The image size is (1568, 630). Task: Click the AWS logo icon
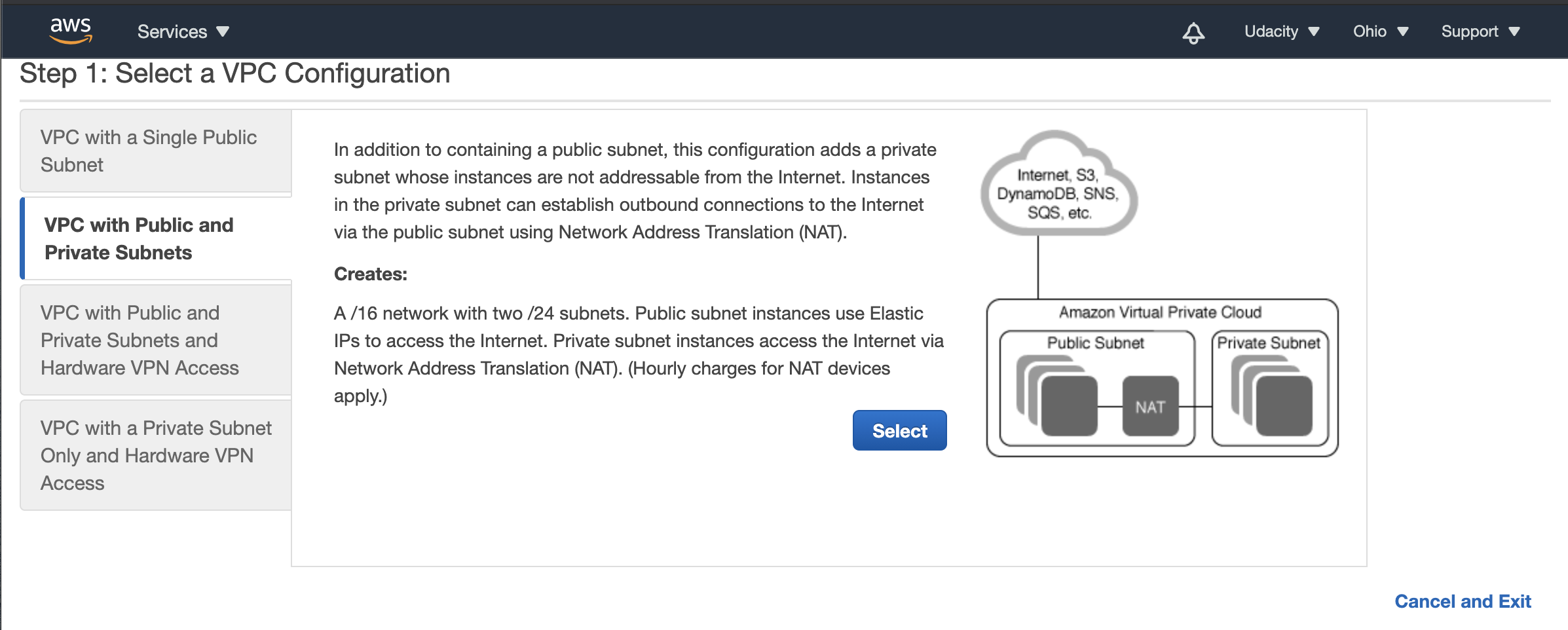click(x=71, y=31)
